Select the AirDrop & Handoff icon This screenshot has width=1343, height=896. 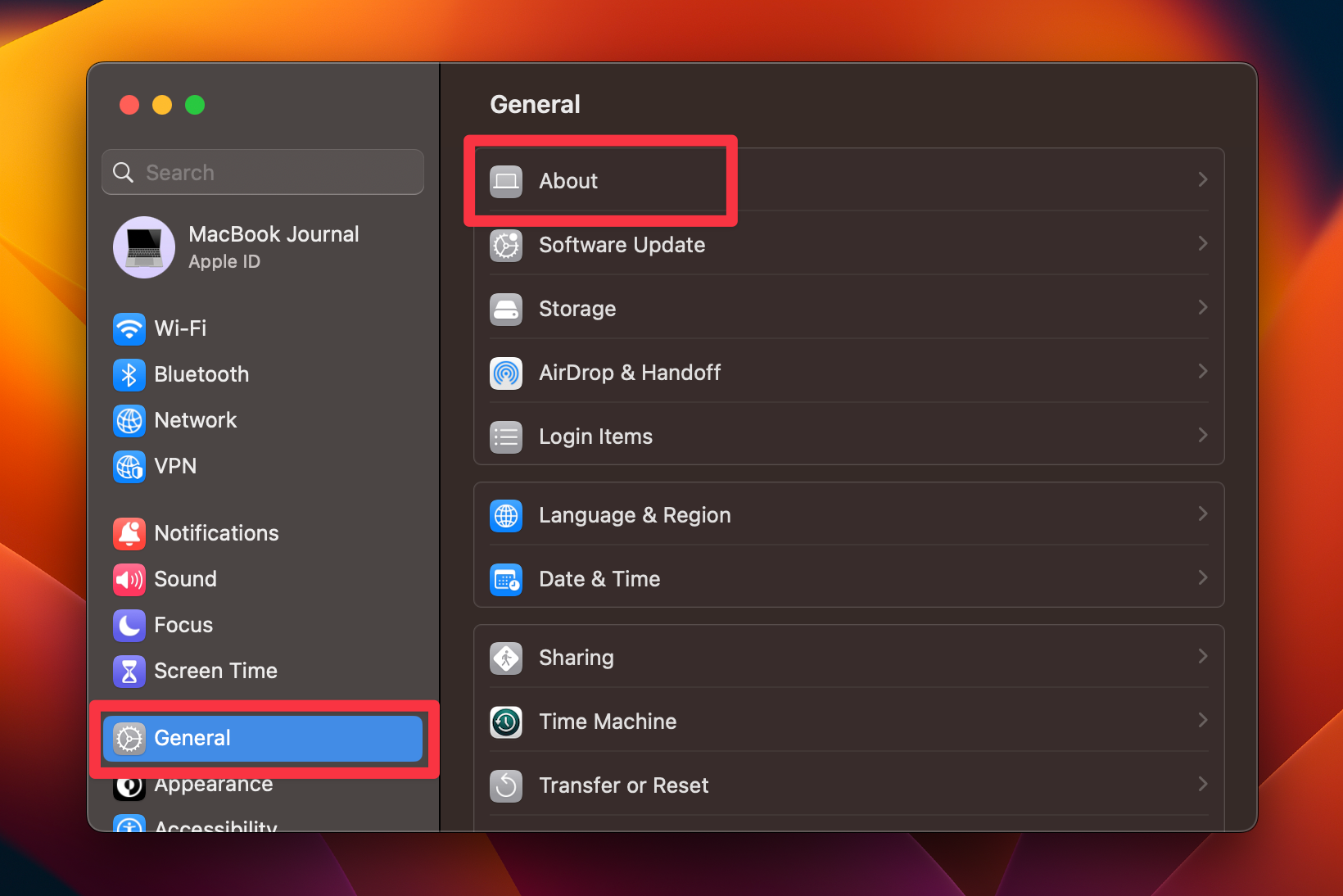[506, 373]
